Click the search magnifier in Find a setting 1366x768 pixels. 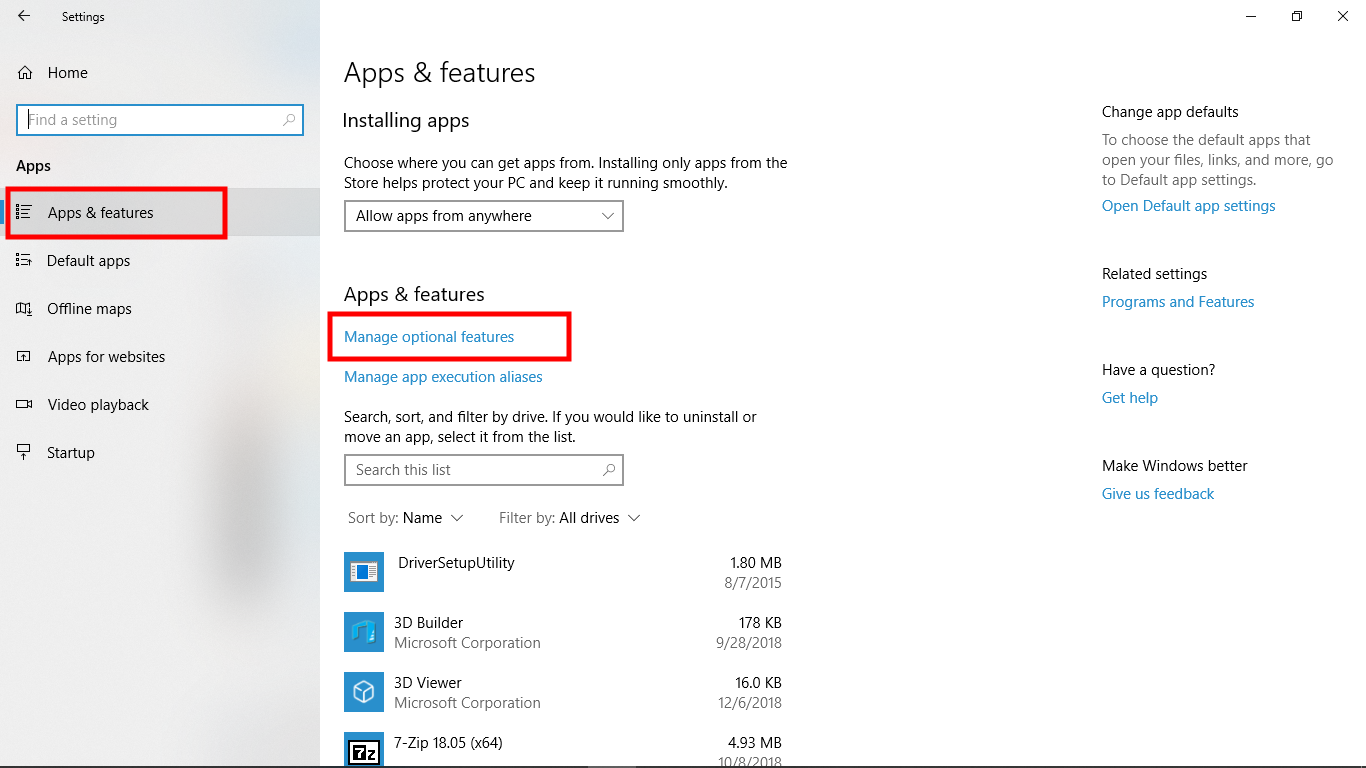[289, 119]
